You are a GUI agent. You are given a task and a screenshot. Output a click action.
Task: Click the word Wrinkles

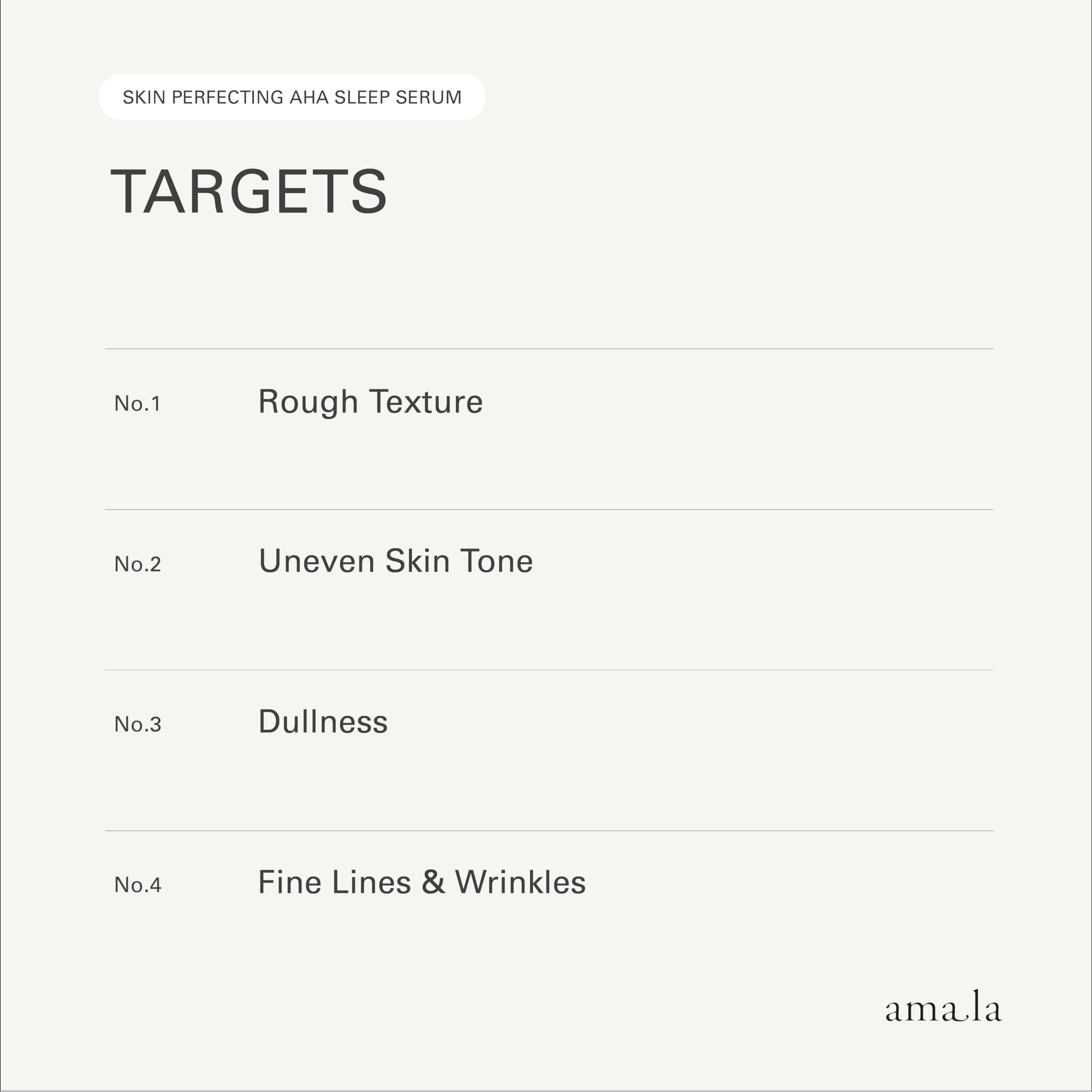tap(520, 883)
